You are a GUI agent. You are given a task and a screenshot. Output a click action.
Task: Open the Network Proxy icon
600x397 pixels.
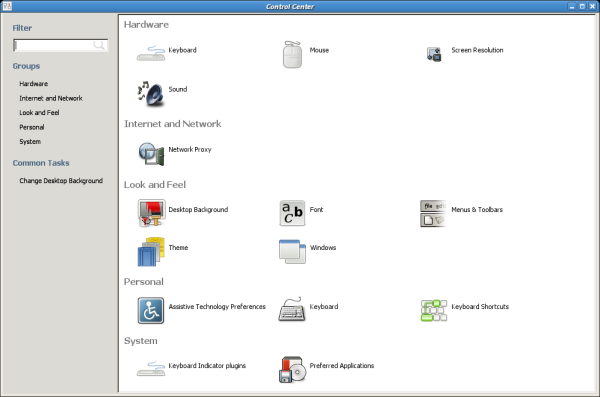click(151, 154)
